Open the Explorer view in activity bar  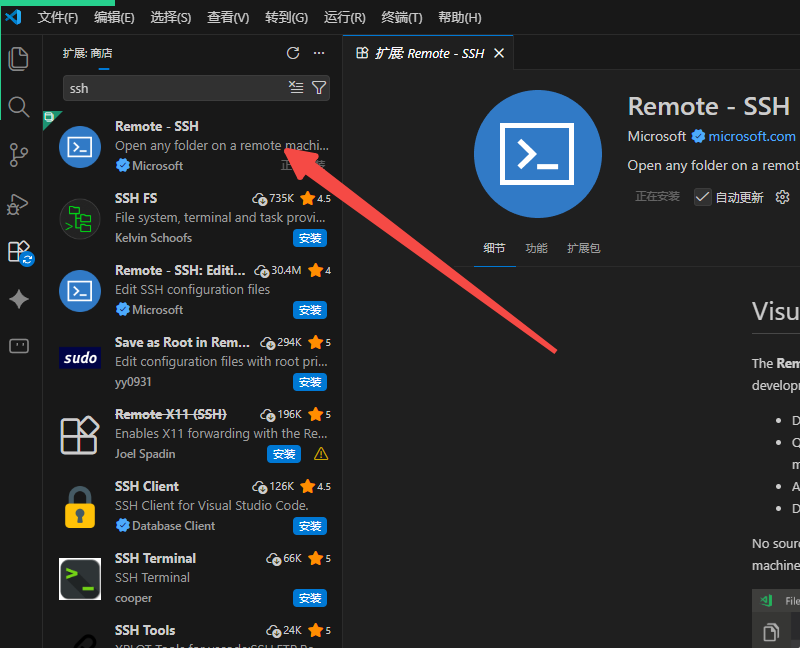pyautogui.click(x=19, y=58)
